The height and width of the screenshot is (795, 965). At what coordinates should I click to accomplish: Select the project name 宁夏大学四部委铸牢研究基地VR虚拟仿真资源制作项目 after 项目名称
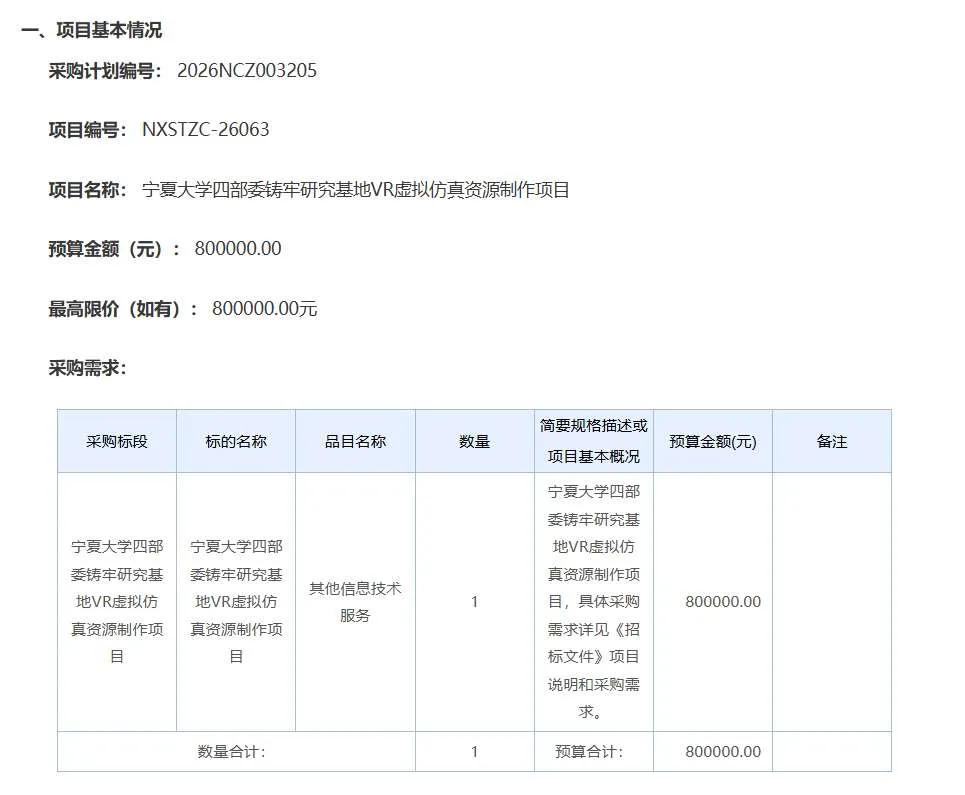[355, 190]
